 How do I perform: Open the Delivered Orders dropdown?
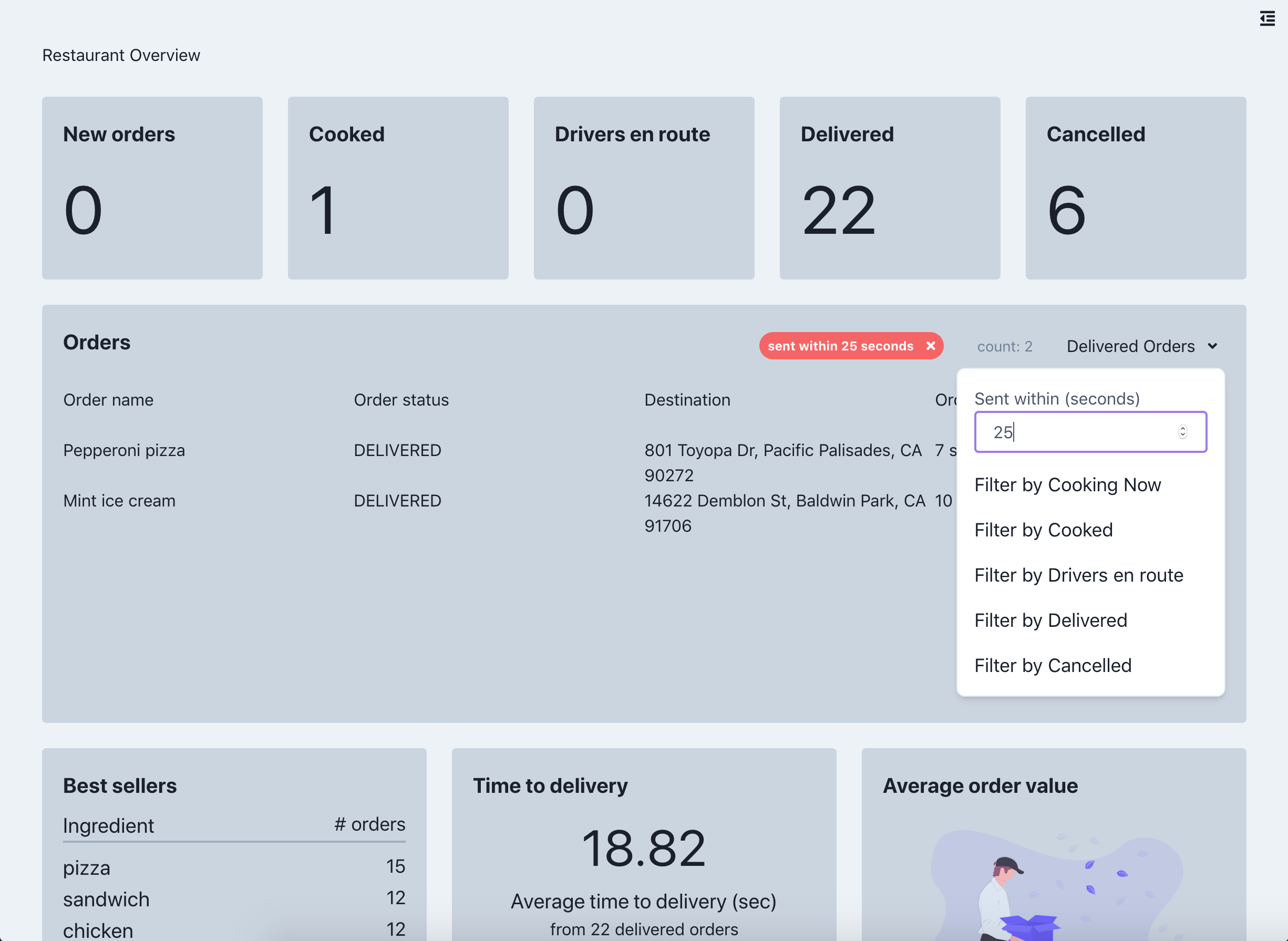(x=1142, y=346)
